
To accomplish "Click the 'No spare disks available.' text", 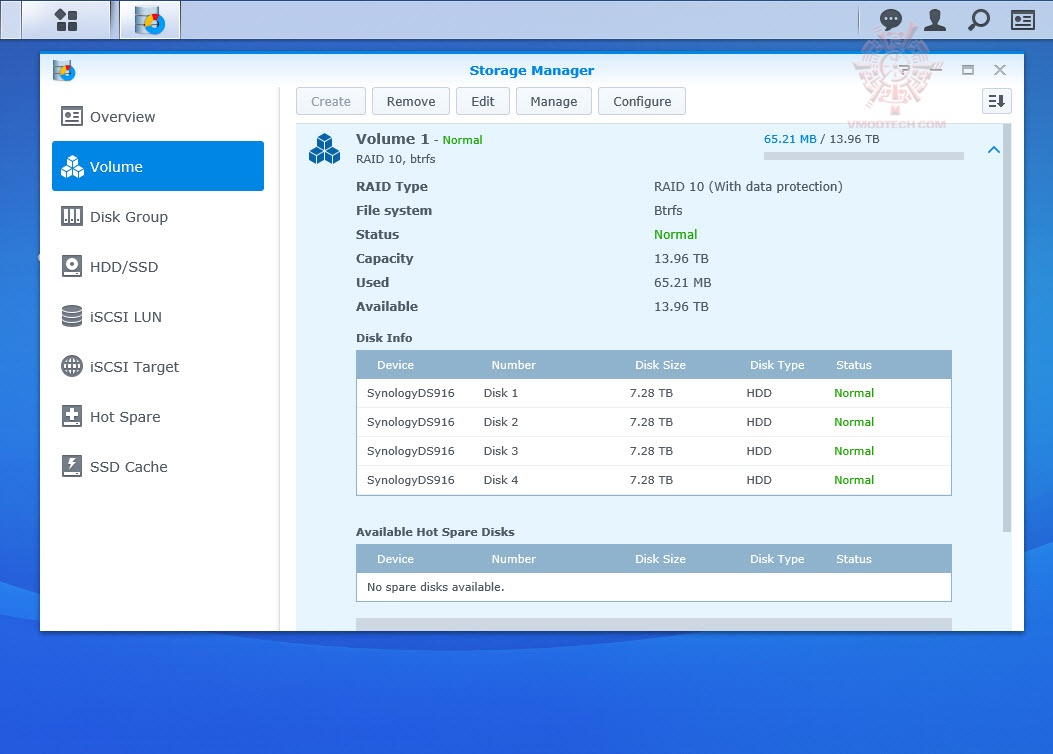I will click(435, 587).
